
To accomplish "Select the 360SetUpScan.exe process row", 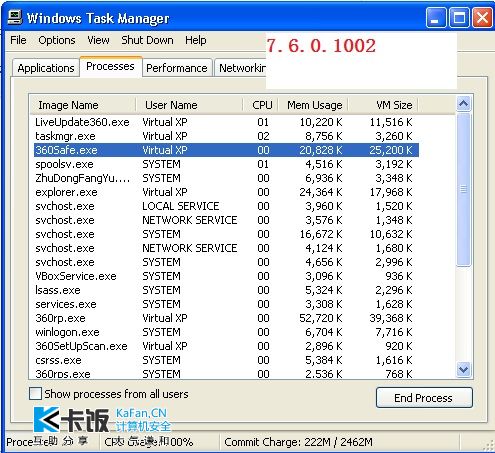I will click(226, 346).
